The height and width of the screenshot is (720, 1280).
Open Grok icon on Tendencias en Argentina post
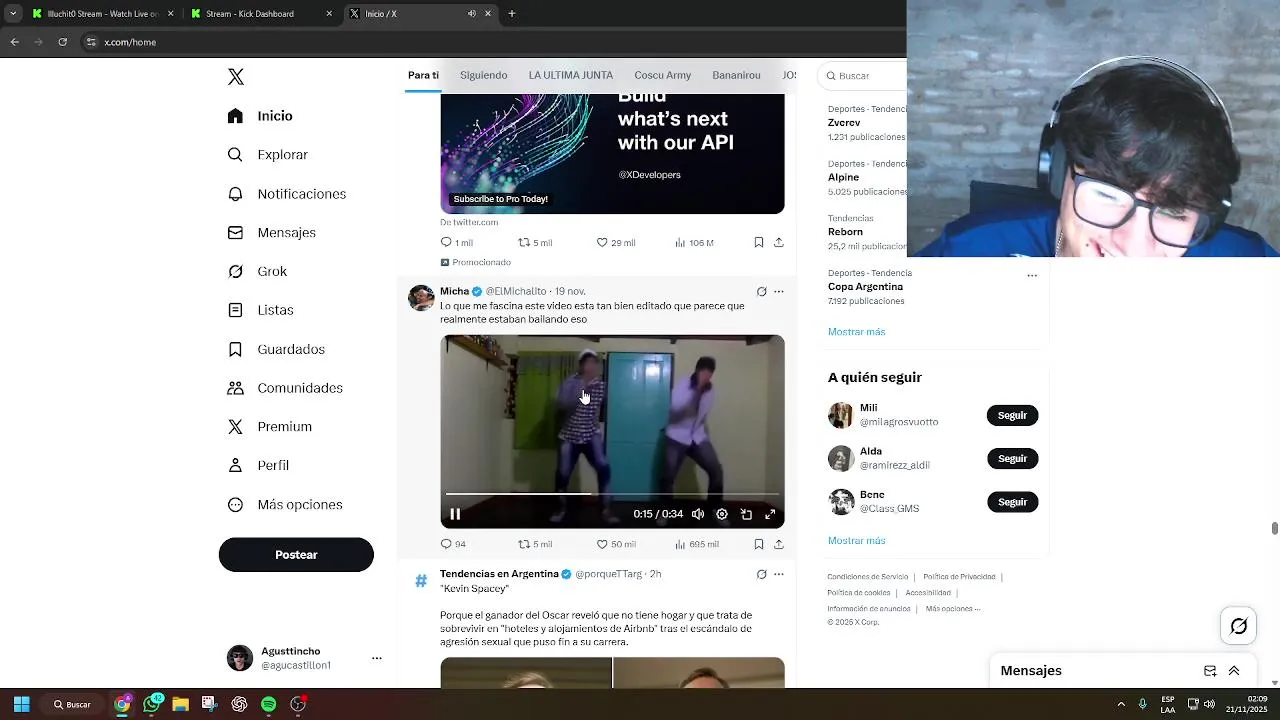[762, 574]
